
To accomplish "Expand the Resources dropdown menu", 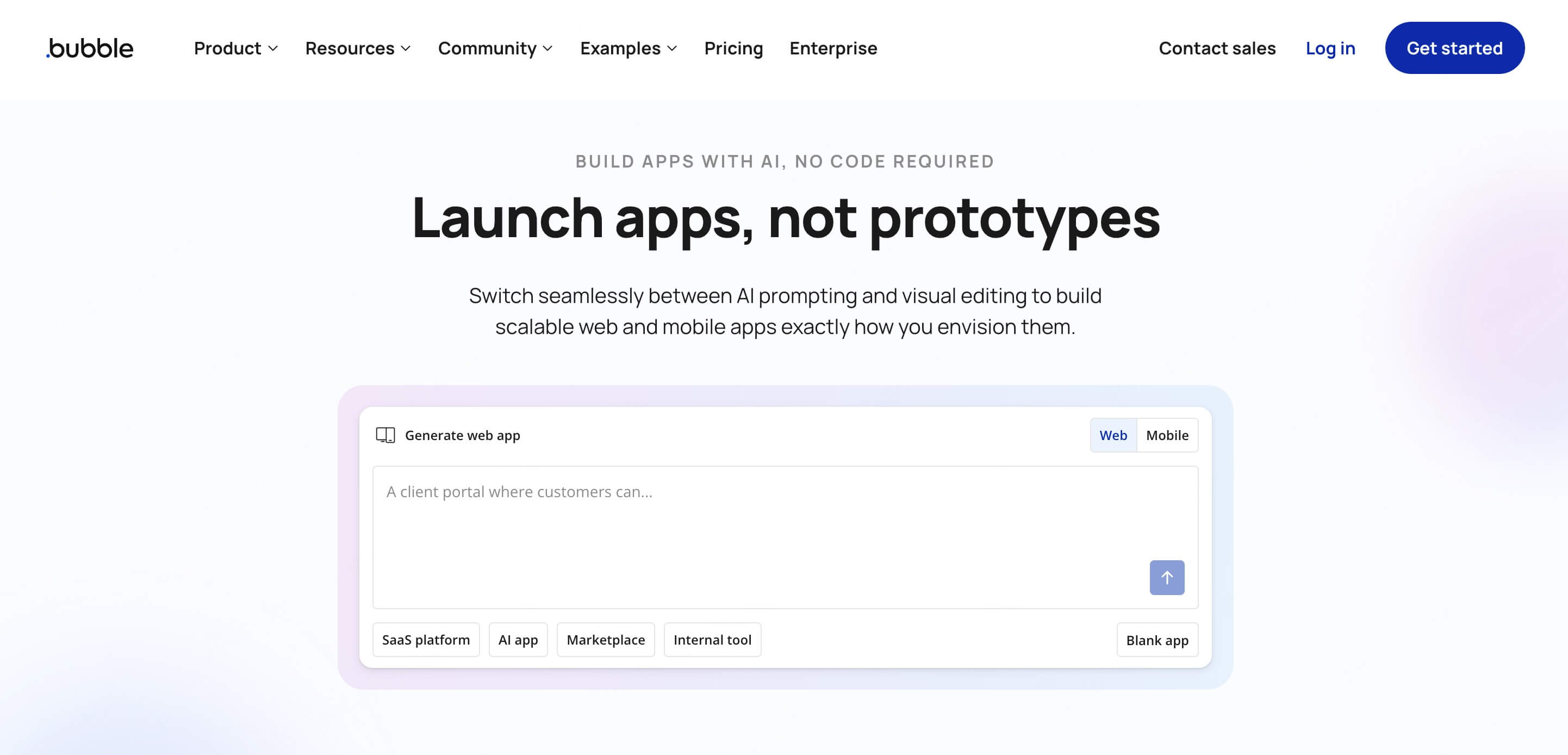I will pos(358,48).
